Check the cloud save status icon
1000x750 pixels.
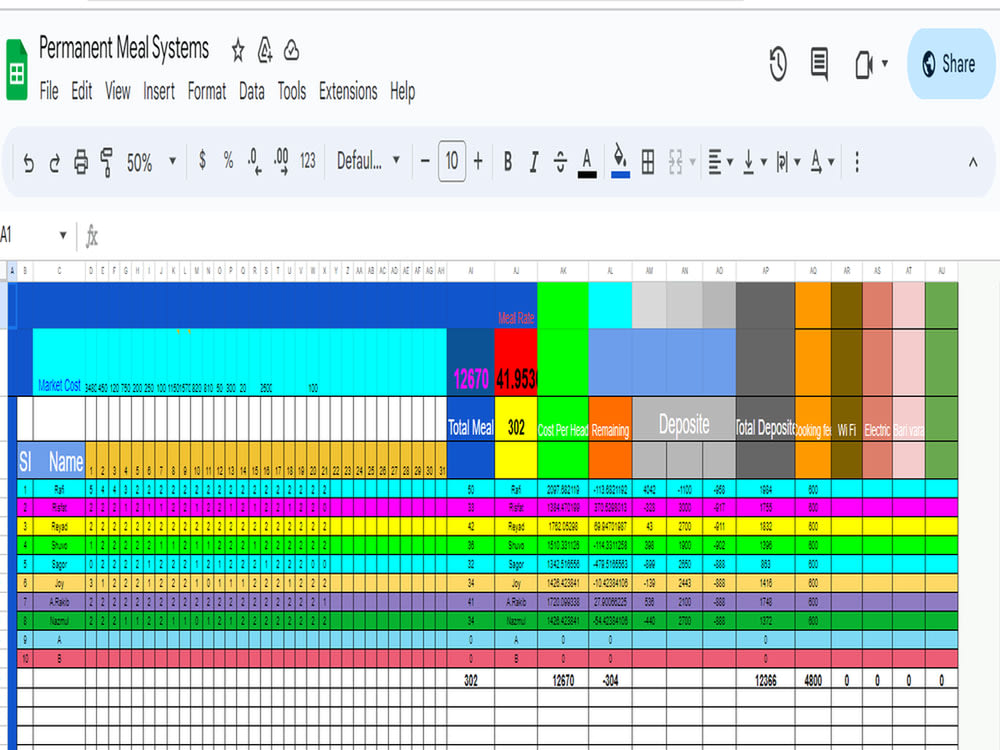(x=291, y=50)
